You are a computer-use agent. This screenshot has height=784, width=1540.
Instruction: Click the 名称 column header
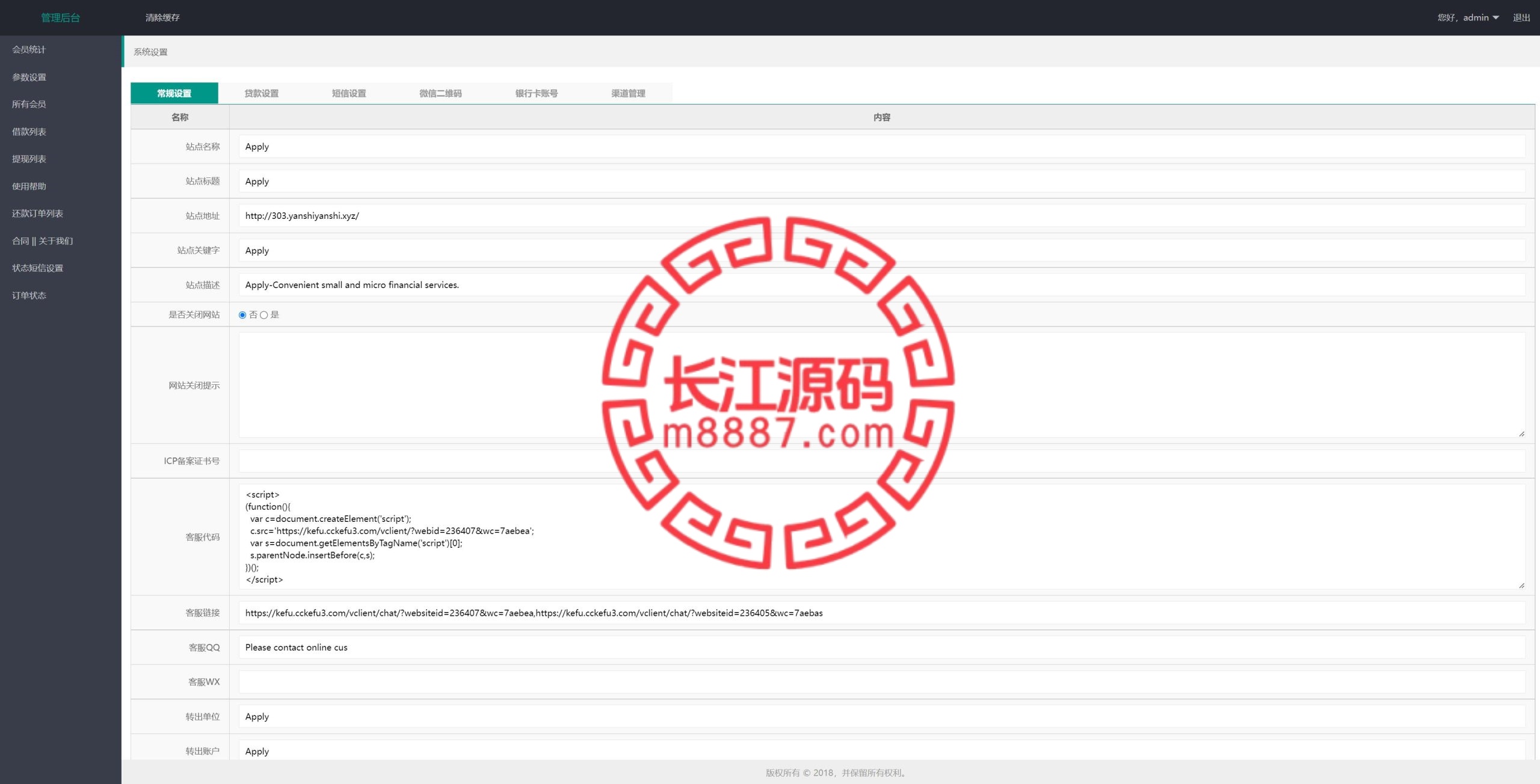click(x=180, y=117)
